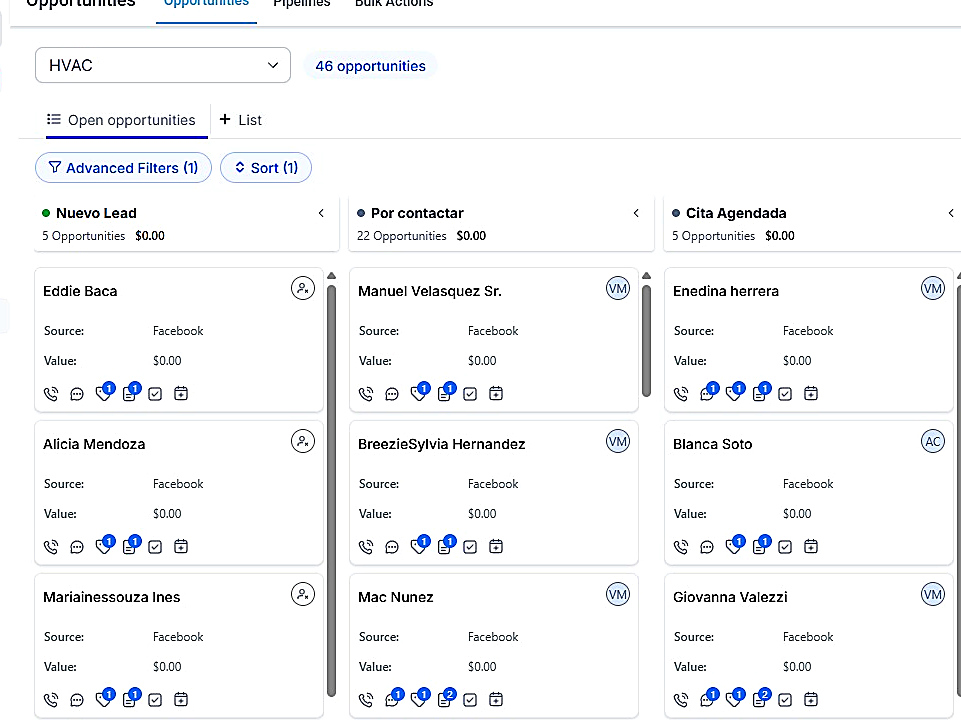Click the task checkbox icon on Eddie Baca's card
961x720 pixels.
coord(155,394)
